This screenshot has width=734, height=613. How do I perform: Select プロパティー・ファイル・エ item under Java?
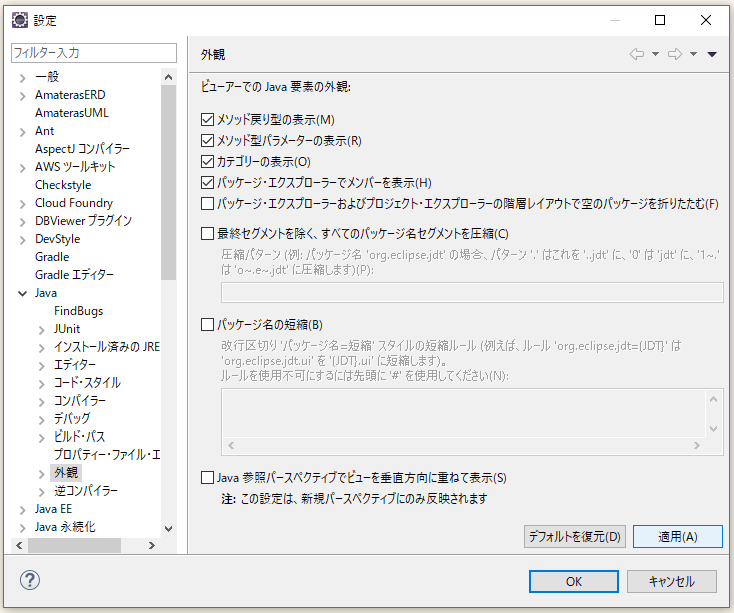point(107,454)
